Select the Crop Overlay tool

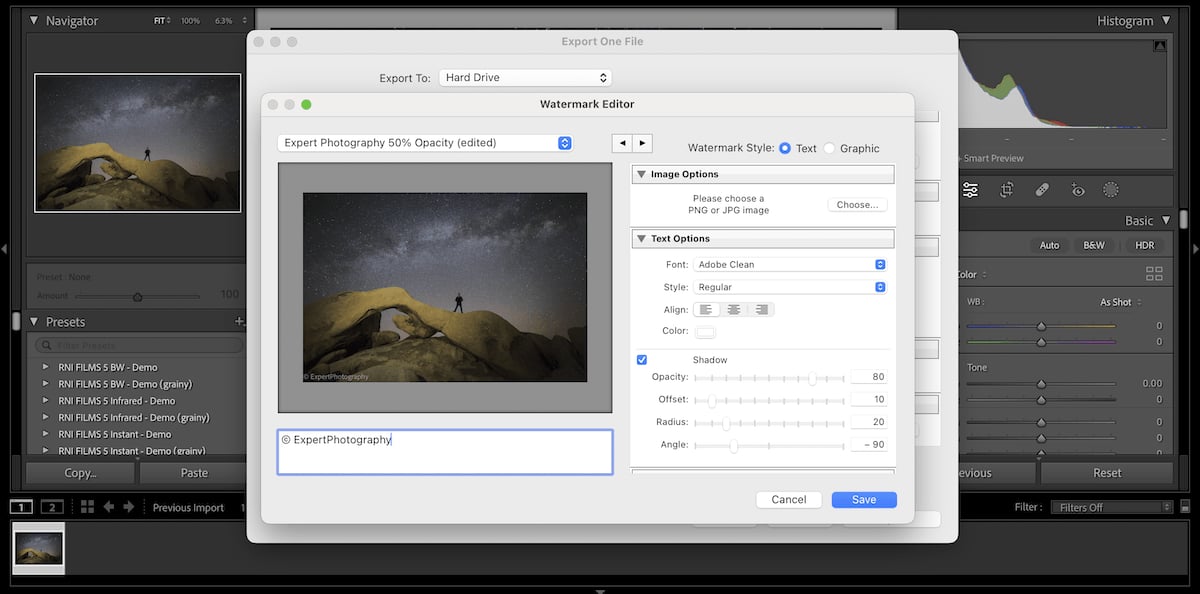pos(1006,189)
